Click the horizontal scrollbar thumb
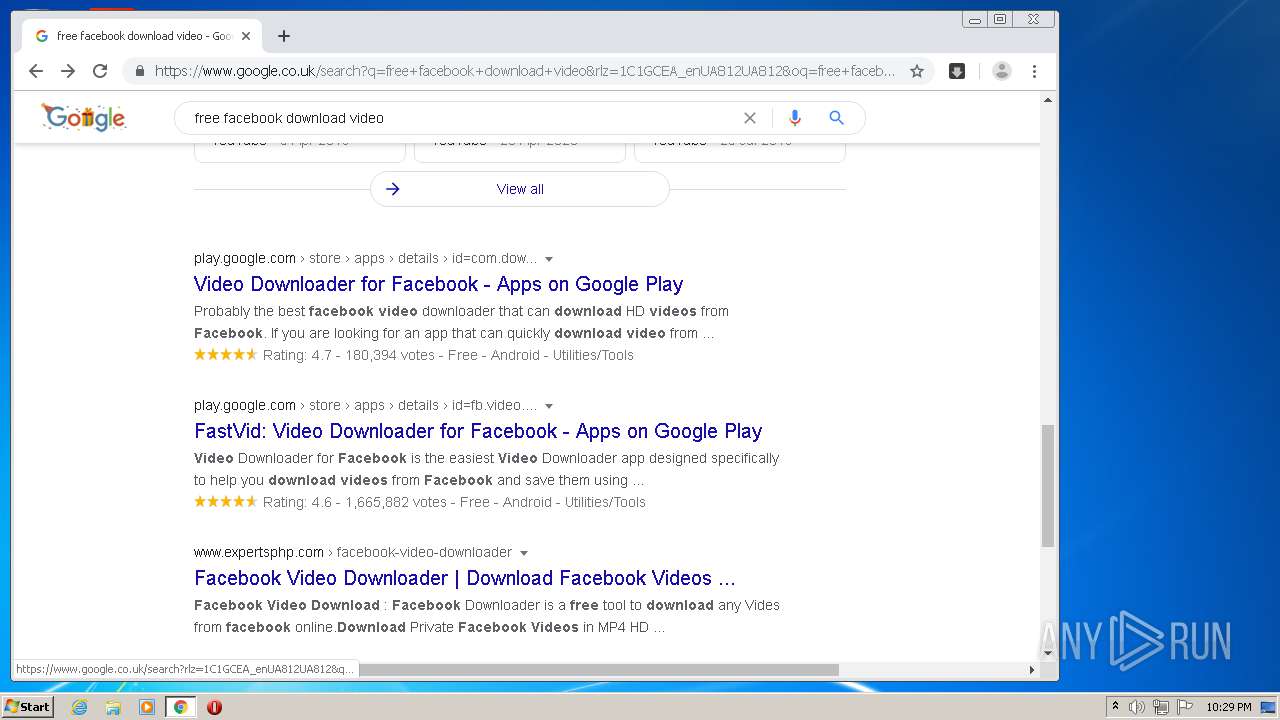1280x720 pixels. (x=599, y=669)
